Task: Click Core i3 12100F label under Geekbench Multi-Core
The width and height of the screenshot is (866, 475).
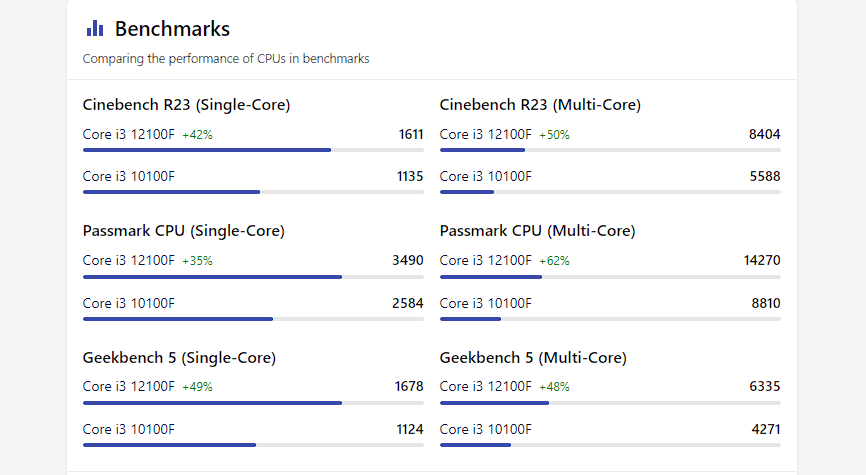Action: (485, 387)
